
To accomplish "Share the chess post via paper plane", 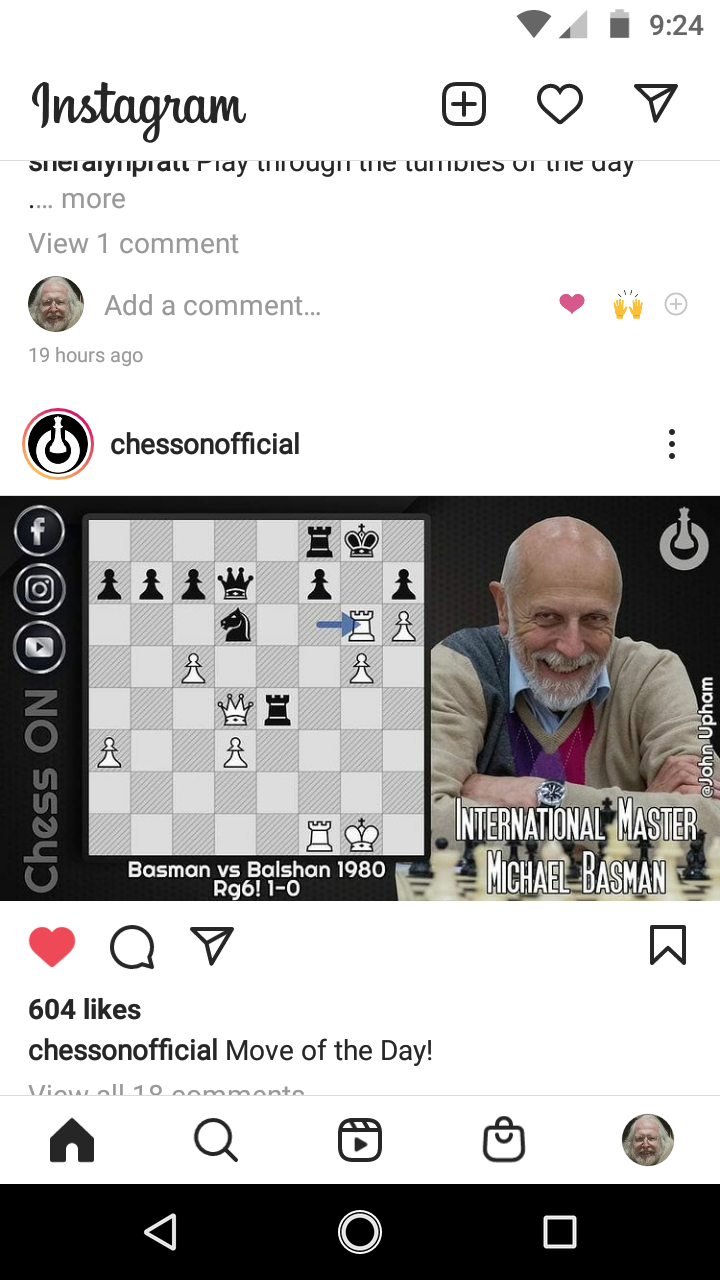I will coord(211,945).
